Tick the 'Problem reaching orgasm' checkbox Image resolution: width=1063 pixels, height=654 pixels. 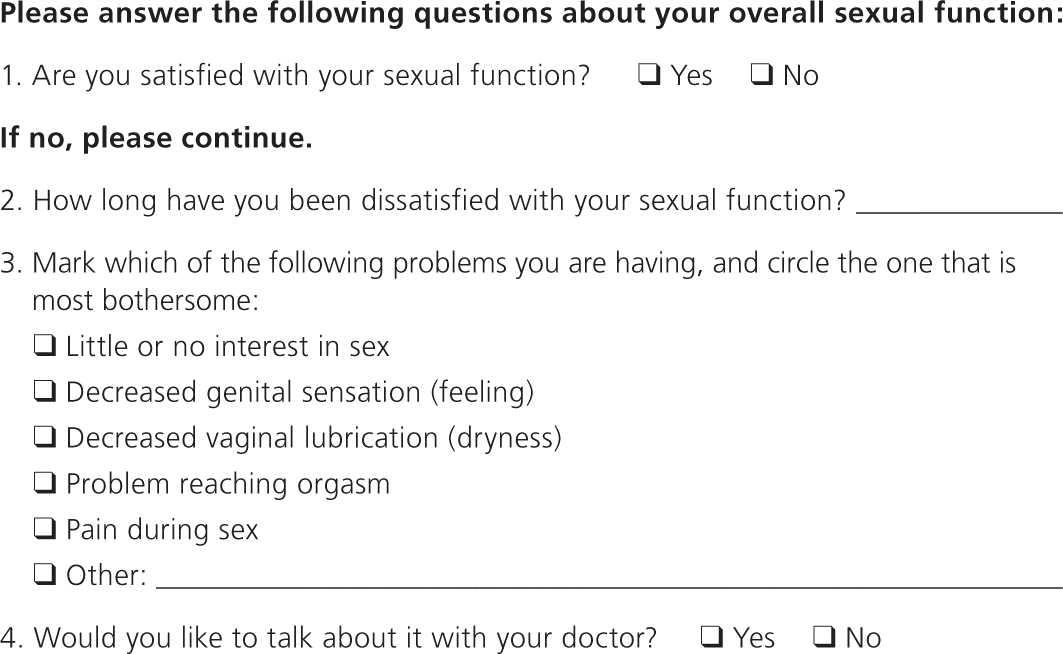tap(45, 485)
